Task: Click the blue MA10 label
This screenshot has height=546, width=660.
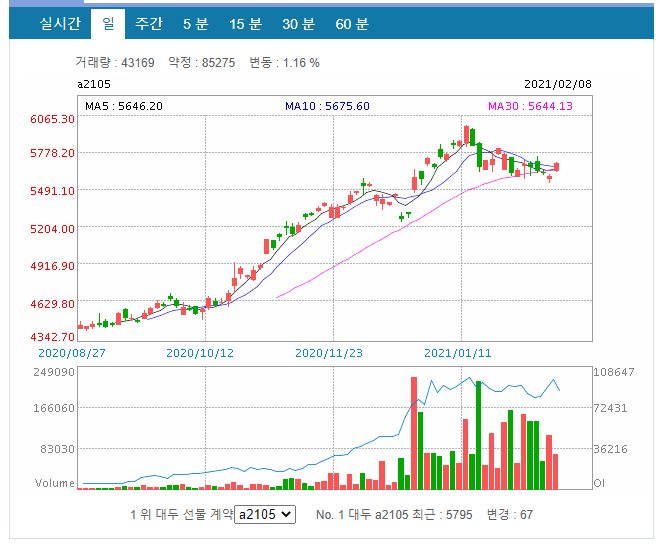Action: (x=327, y=106)
